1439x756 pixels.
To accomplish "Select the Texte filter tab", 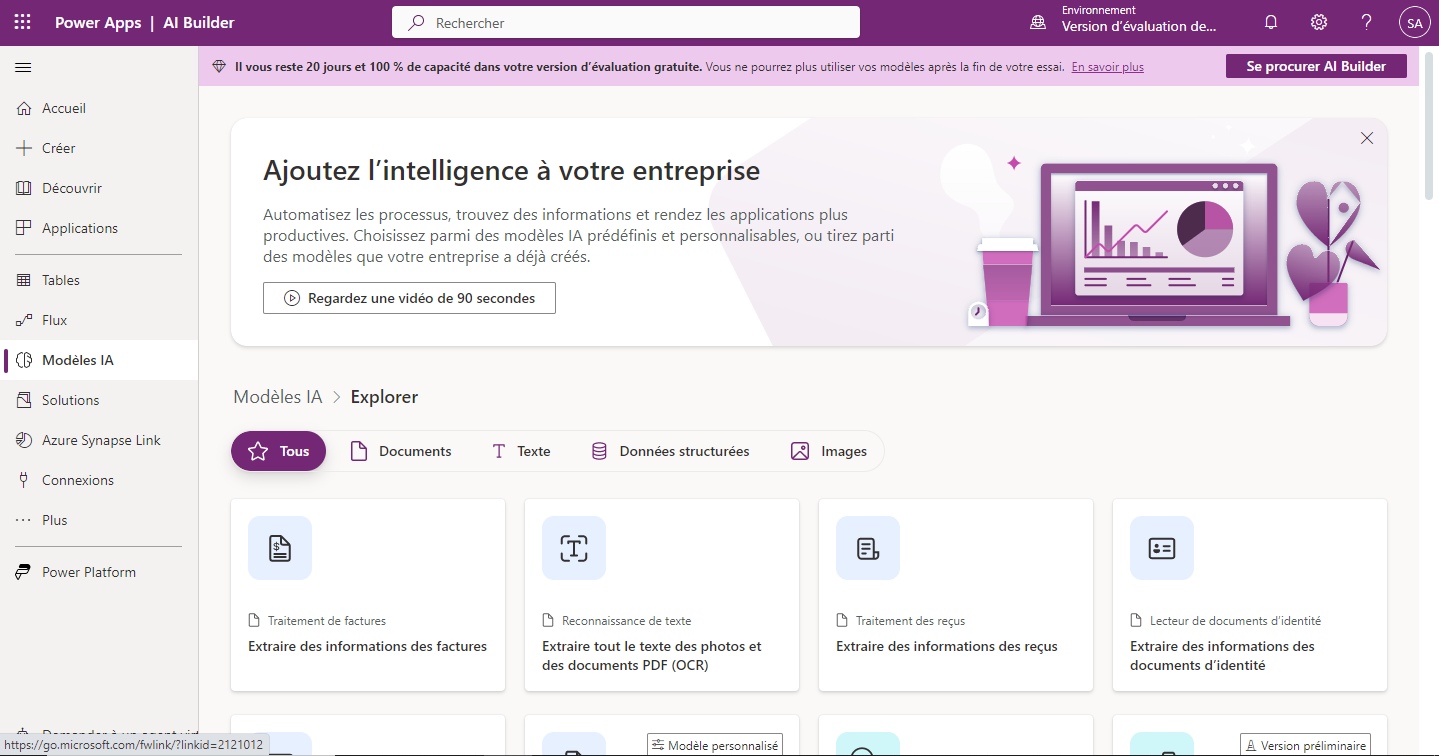I will (521, 451).
